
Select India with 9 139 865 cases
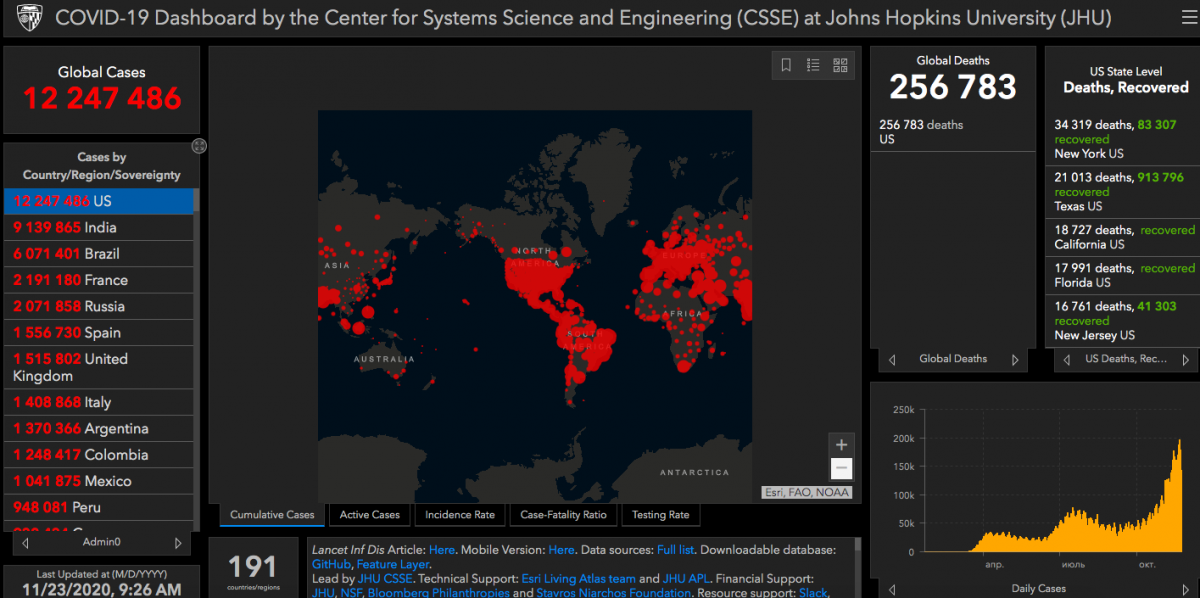(98, 227)
